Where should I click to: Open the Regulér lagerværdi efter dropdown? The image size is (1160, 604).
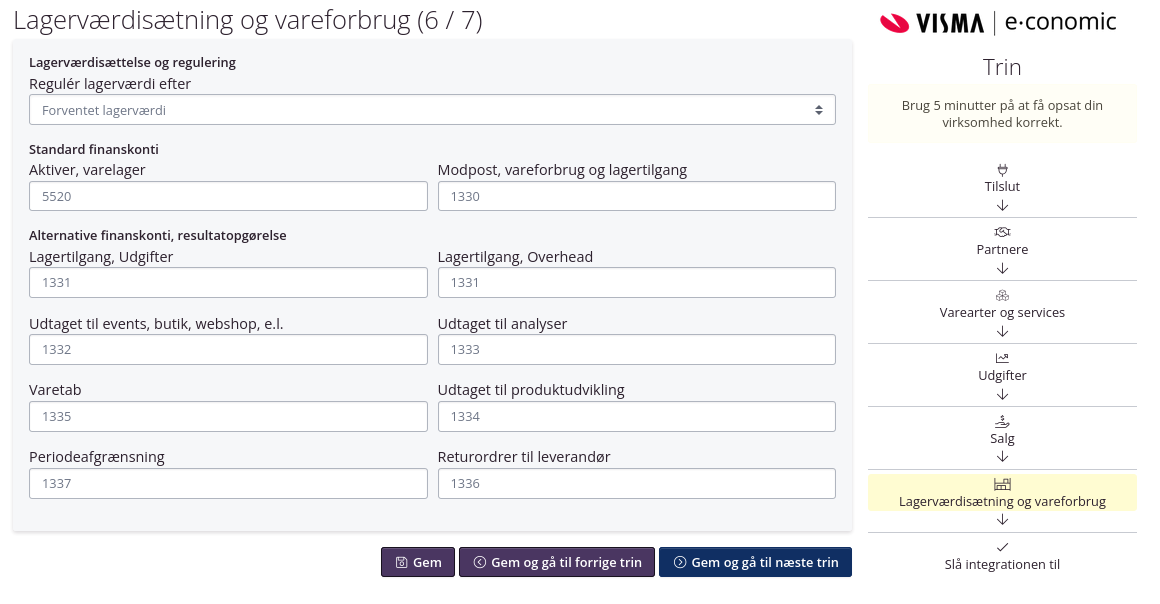(x=432, y=109)
